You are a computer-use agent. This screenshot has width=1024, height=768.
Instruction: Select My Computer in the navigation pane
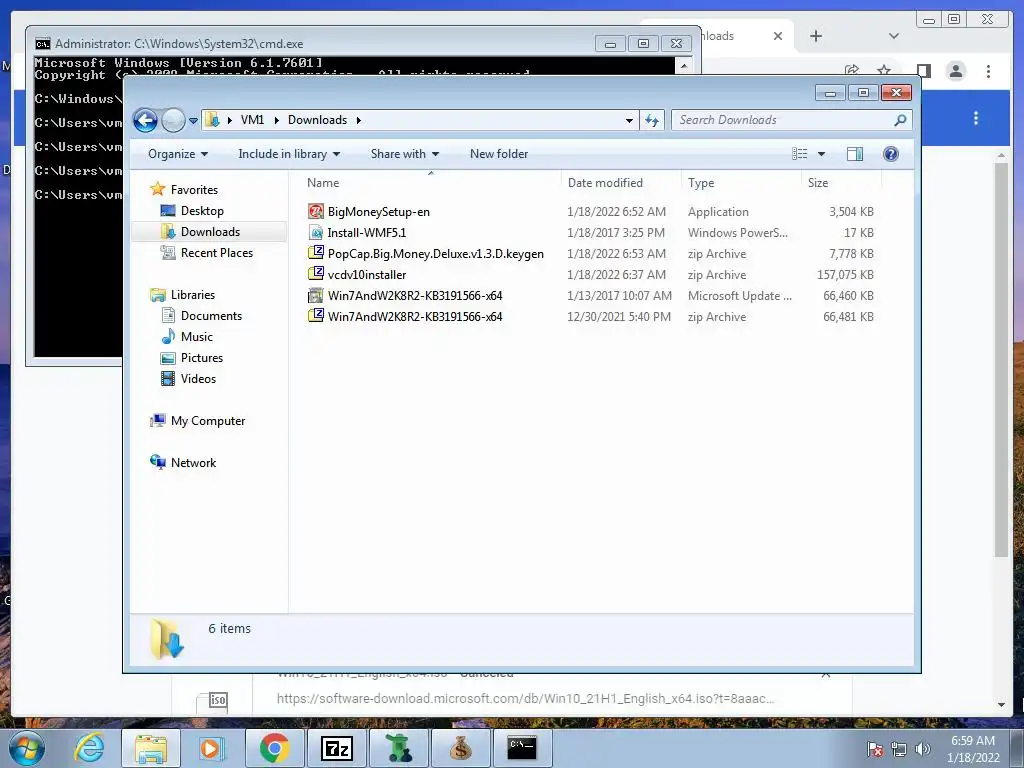click(x=208, y=421)
